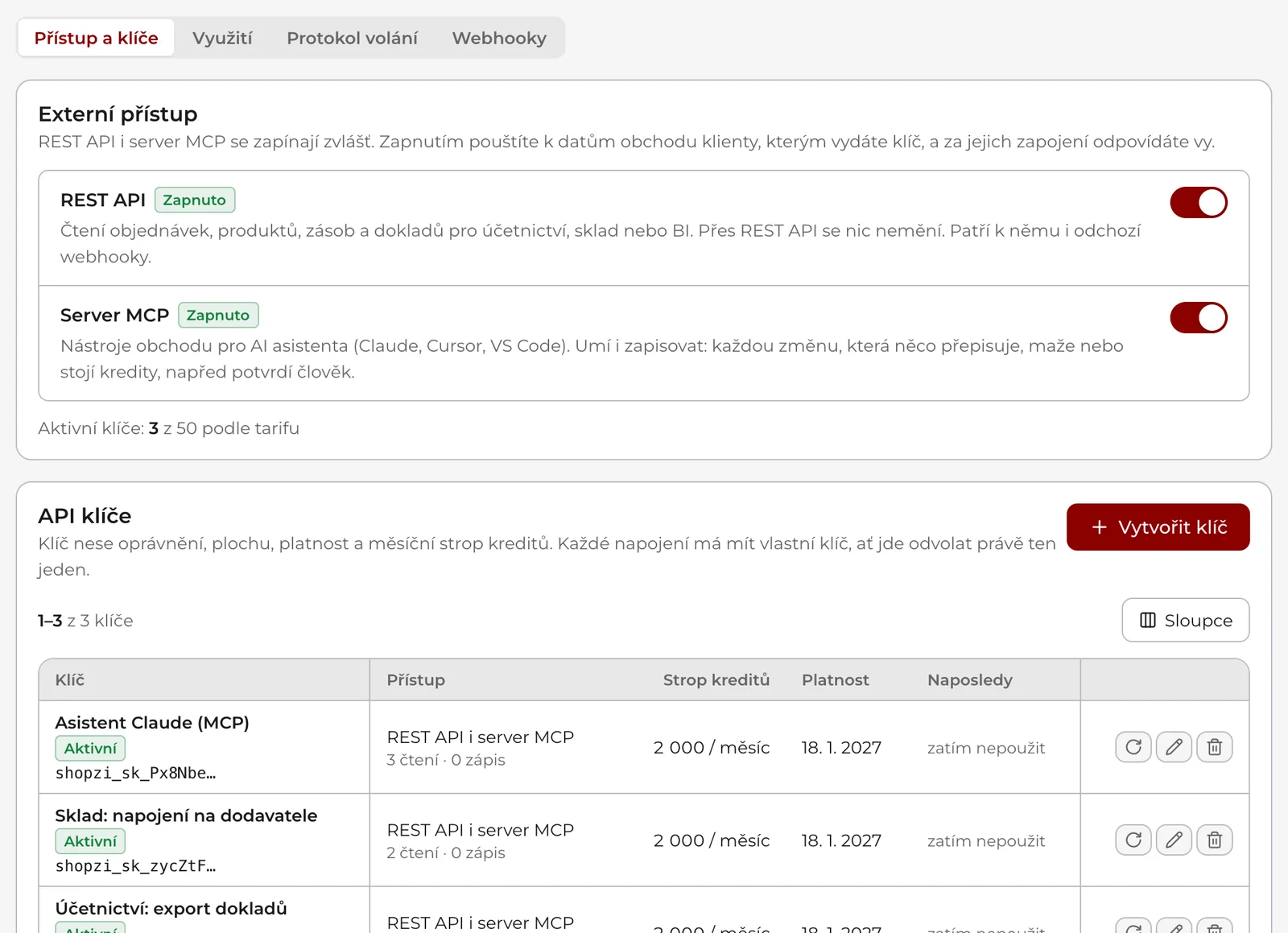This screenshot has height=933, width=1288.
Task: Turn off the Server MCP switch
Action: [x=1199, y=317]
